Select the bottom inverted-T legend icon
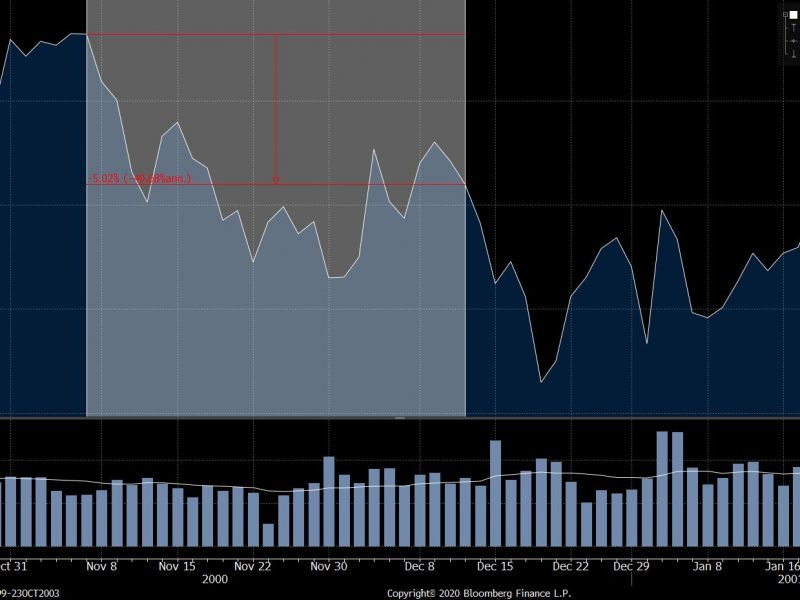800x600 pixels. point(793,53)
